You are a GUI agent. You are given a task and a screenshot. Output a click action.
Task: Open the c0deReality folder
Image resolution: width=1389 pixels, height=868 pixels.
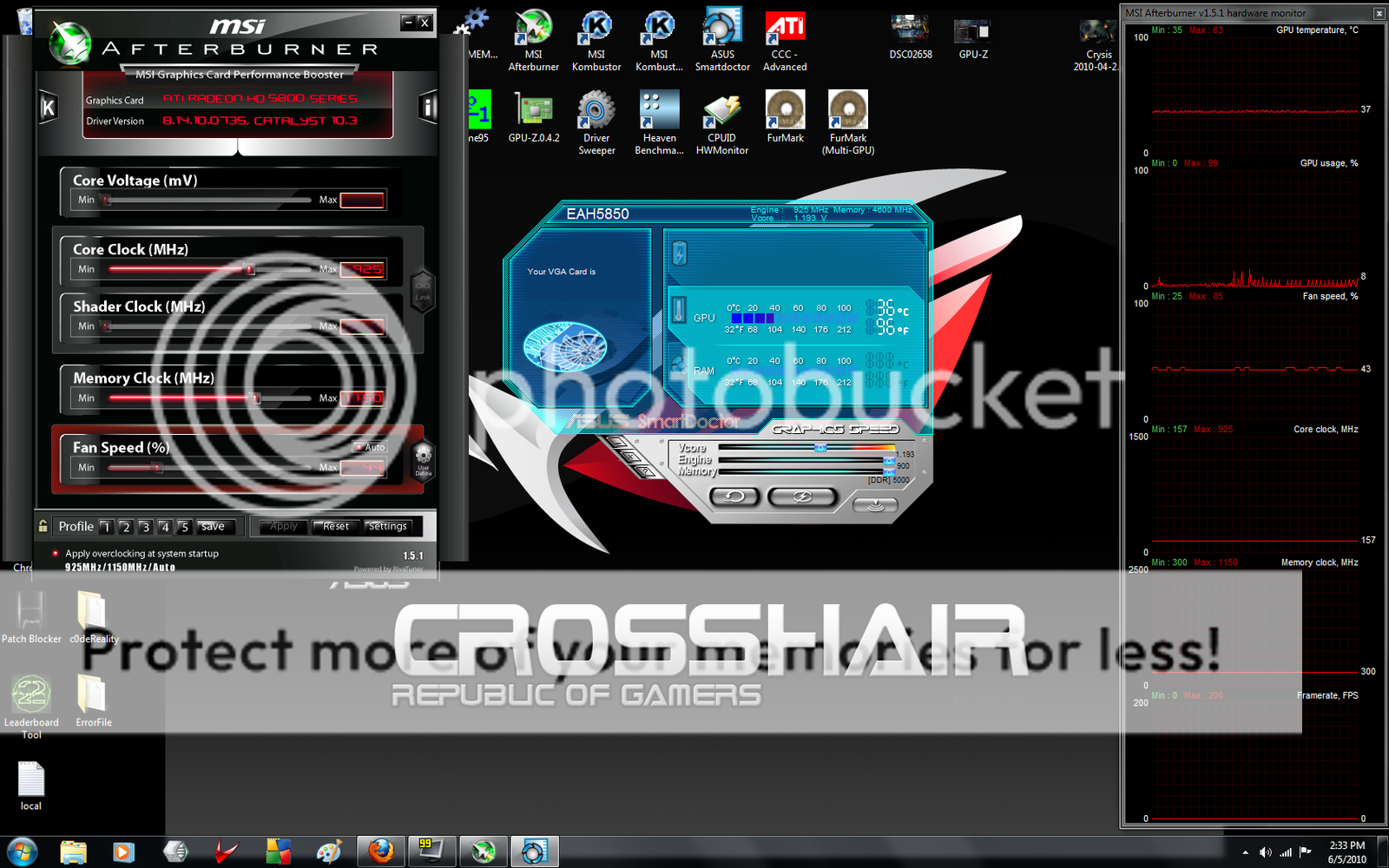click(94, 617)
